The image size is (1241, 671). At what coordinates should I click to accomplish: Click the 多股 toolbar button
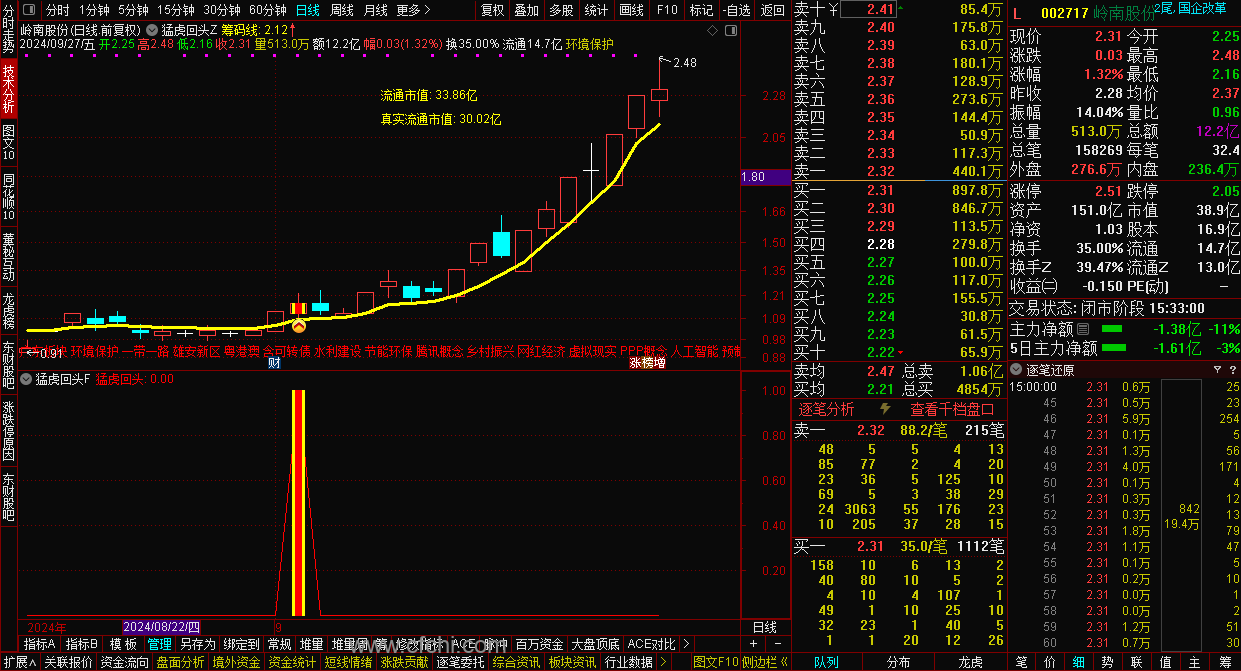(561, 10)
